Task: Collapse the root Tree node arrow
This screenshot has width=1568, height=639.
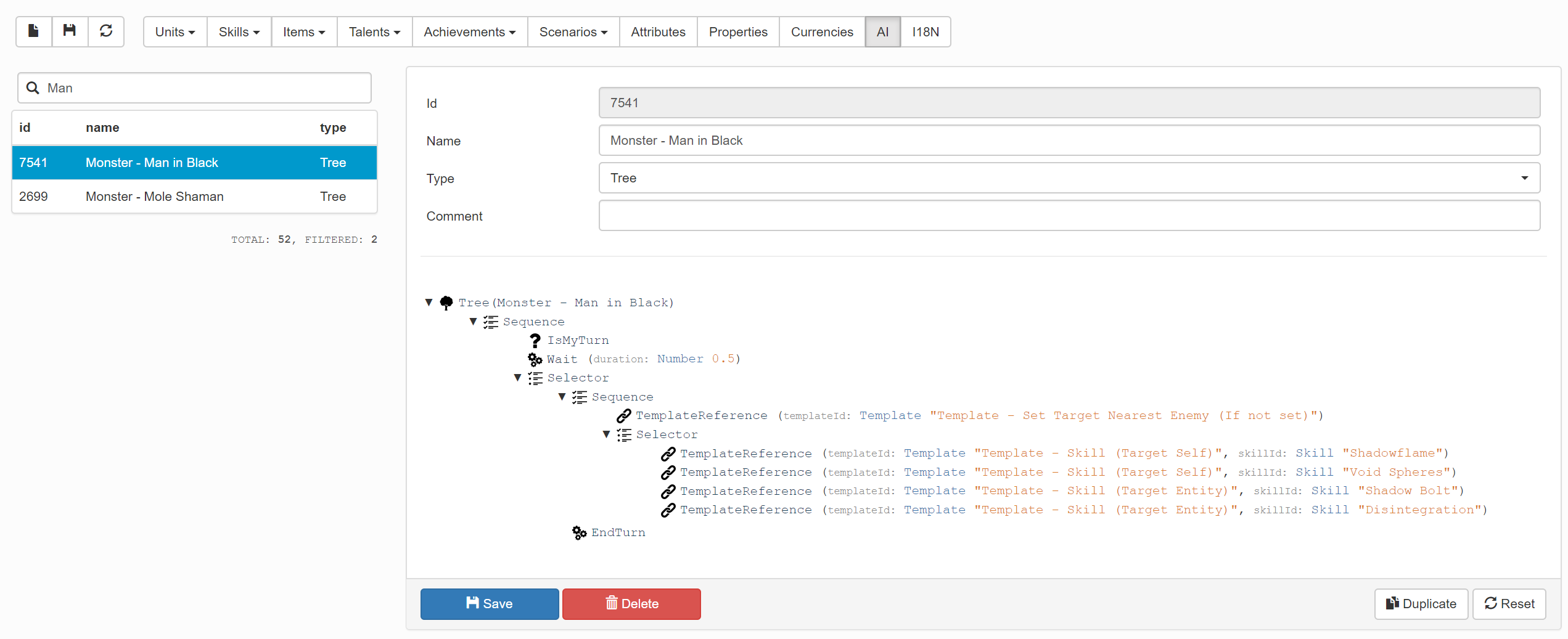Action: 429,303
